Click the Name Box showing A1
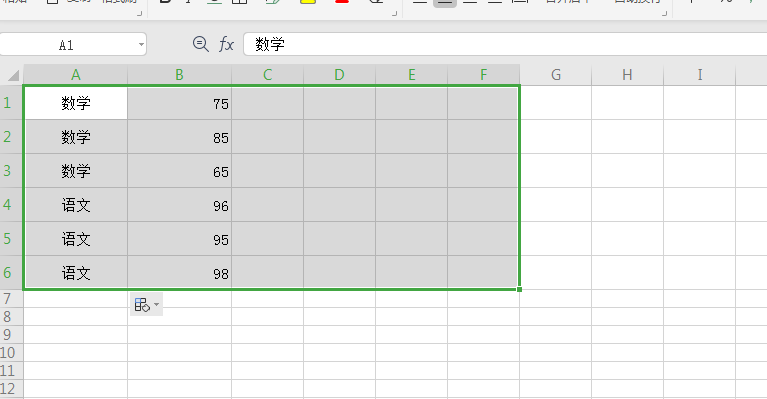 [x=72, y=44]
